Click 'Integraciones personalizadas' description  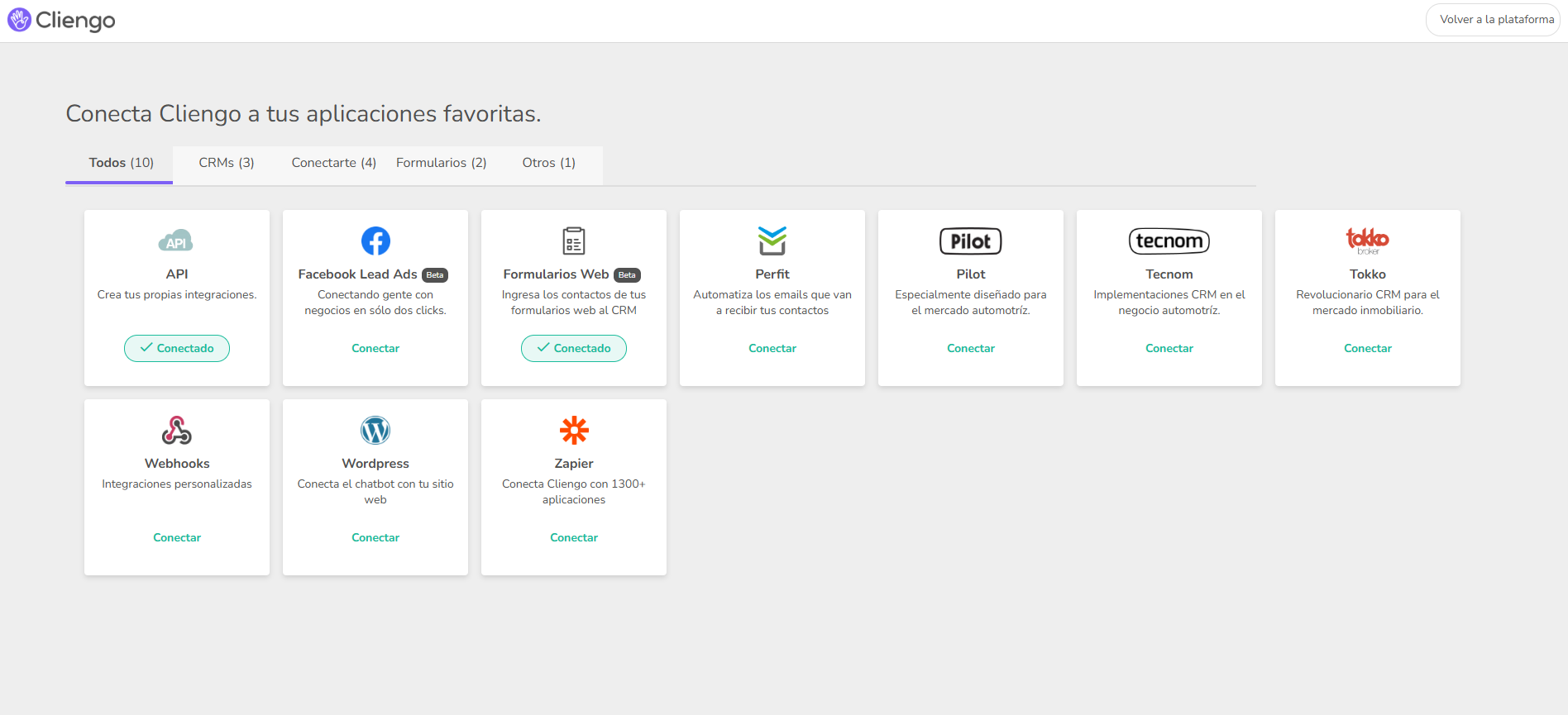[177, 484]
